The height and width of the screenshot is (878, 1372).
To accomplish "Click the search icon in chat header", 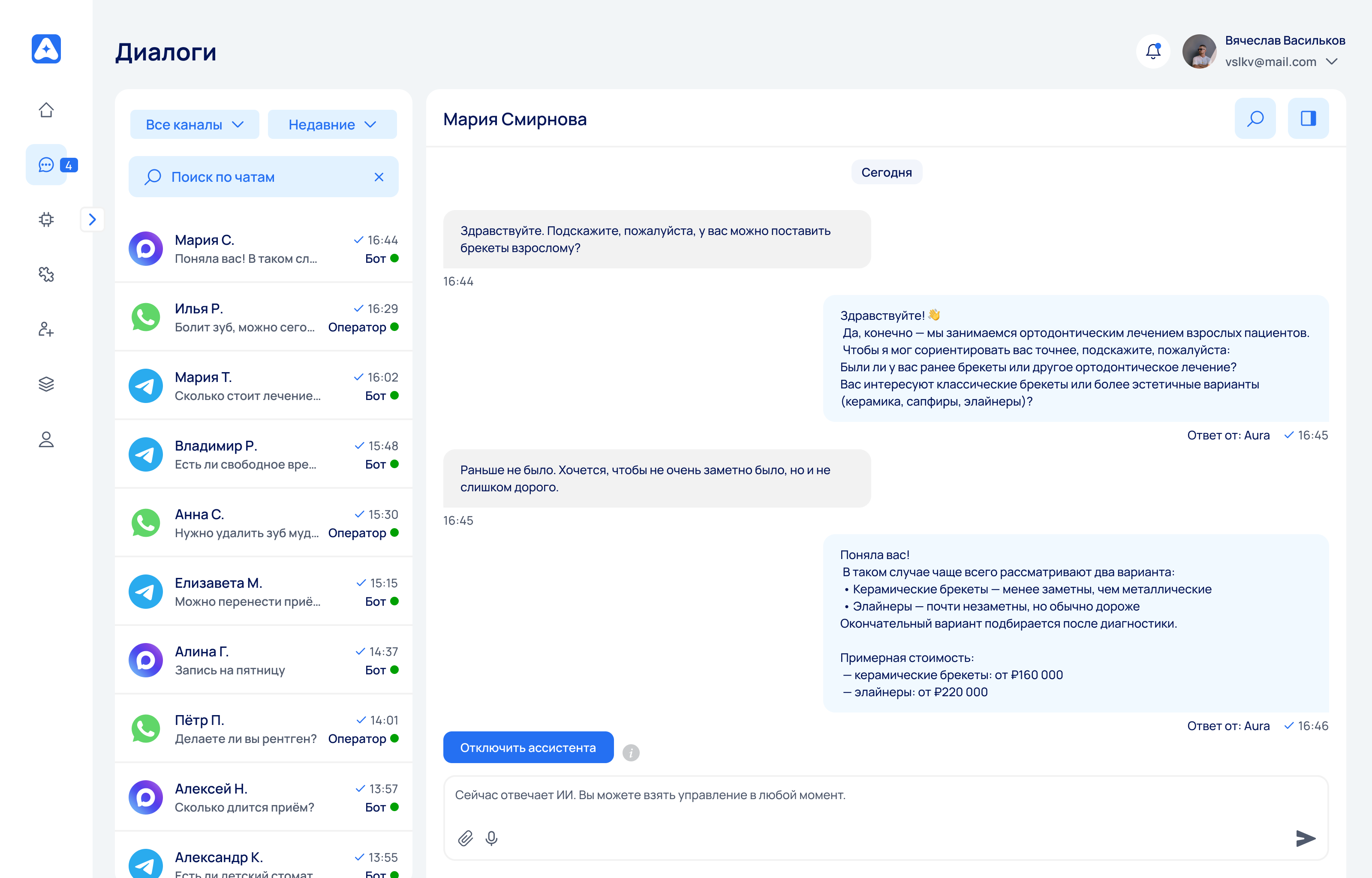I will click(1255, 119).
